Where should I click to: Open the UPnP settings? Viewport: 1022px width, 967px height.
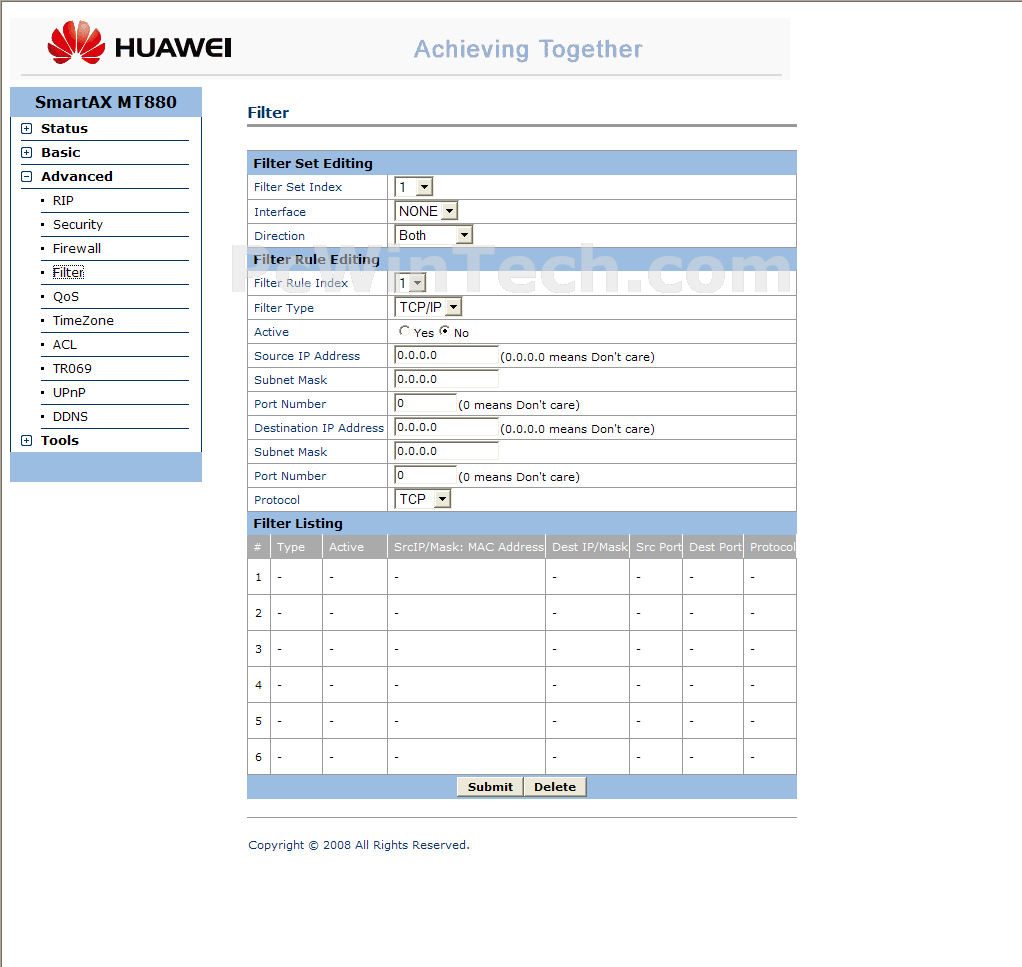coord(69,393)
